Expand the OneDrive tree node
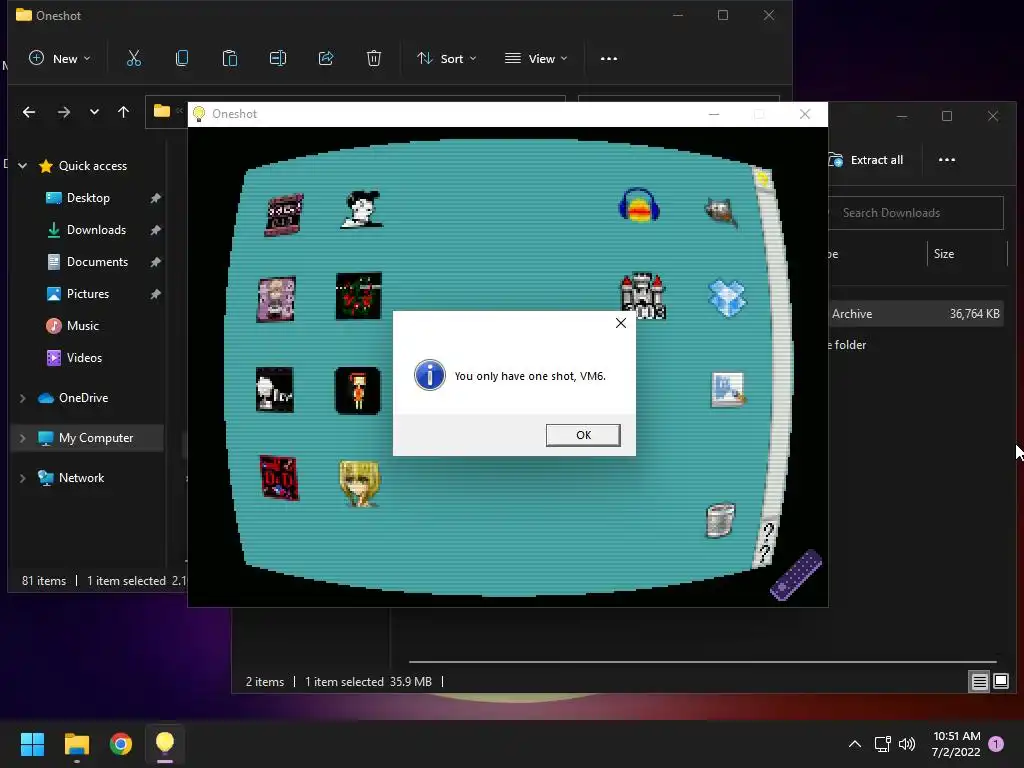 pos(22,398)
